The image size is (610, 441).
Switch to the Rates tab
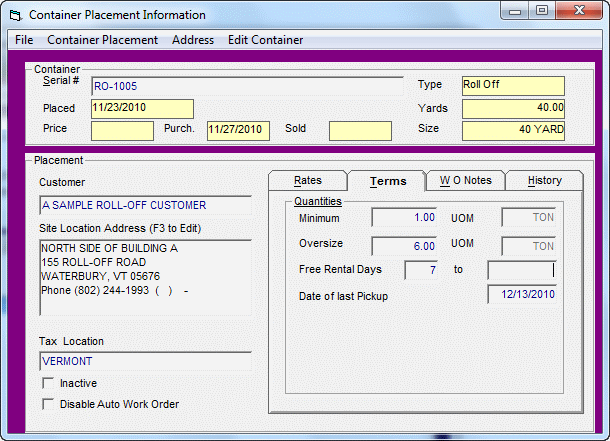[x=308, y=180]
